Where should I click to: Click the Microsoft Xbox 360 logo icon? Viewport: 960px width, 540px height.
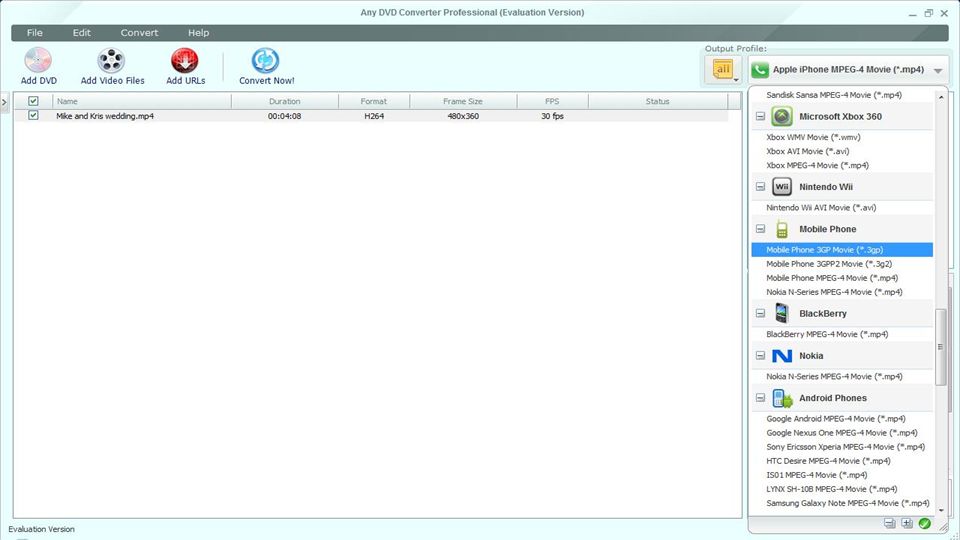[x=782, y=116]
